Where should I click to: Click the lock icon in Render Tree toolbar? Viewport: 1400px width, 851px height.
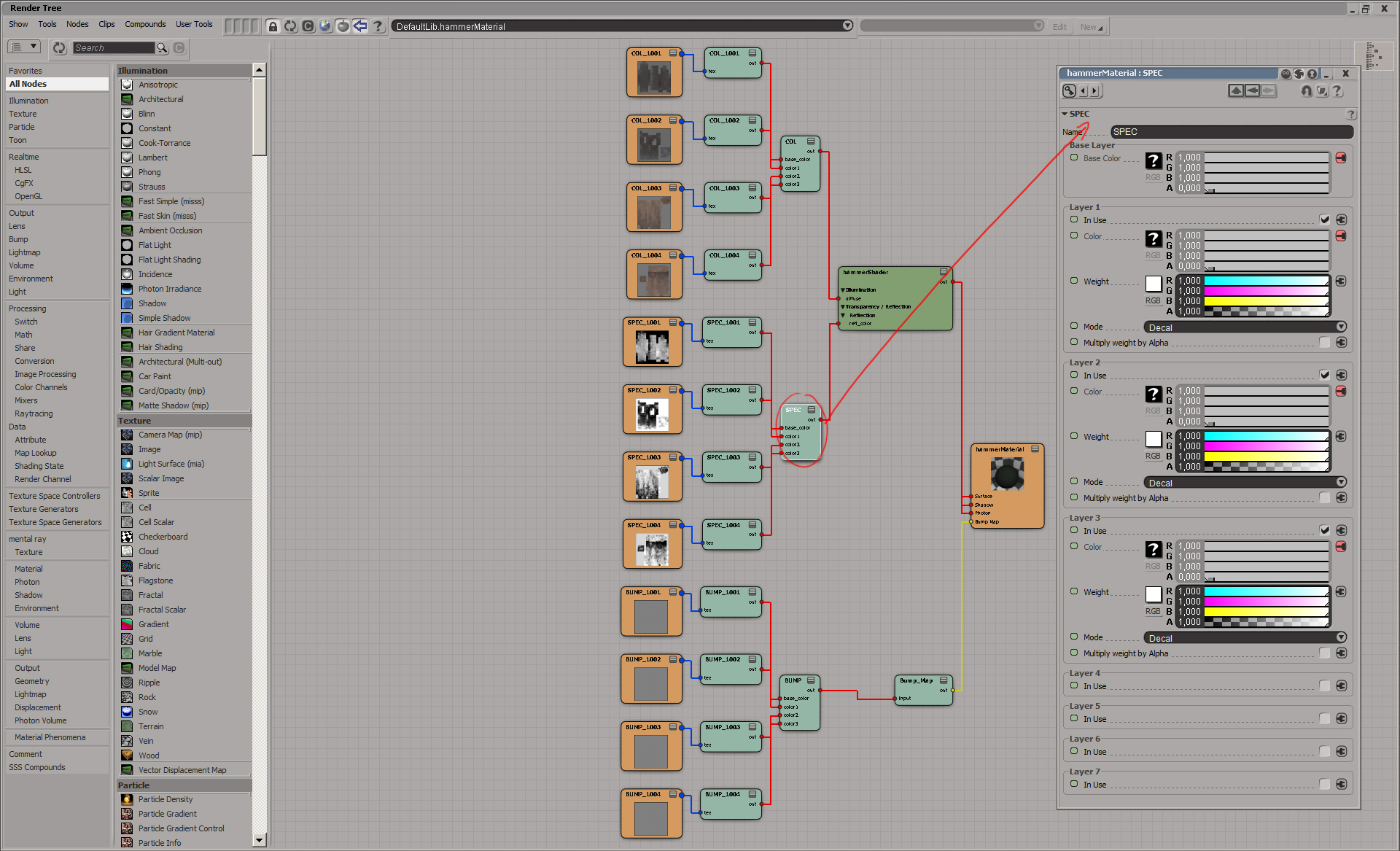(x=273, y=26)
